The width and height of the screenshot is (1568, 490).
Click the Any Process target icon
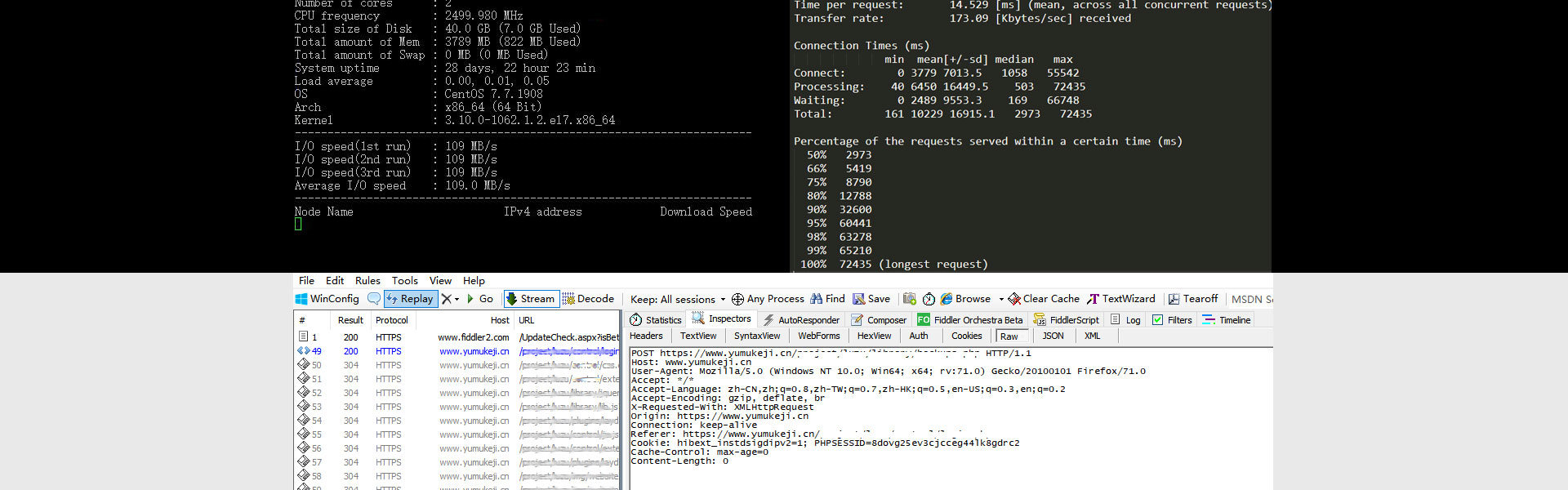(737, 299)
